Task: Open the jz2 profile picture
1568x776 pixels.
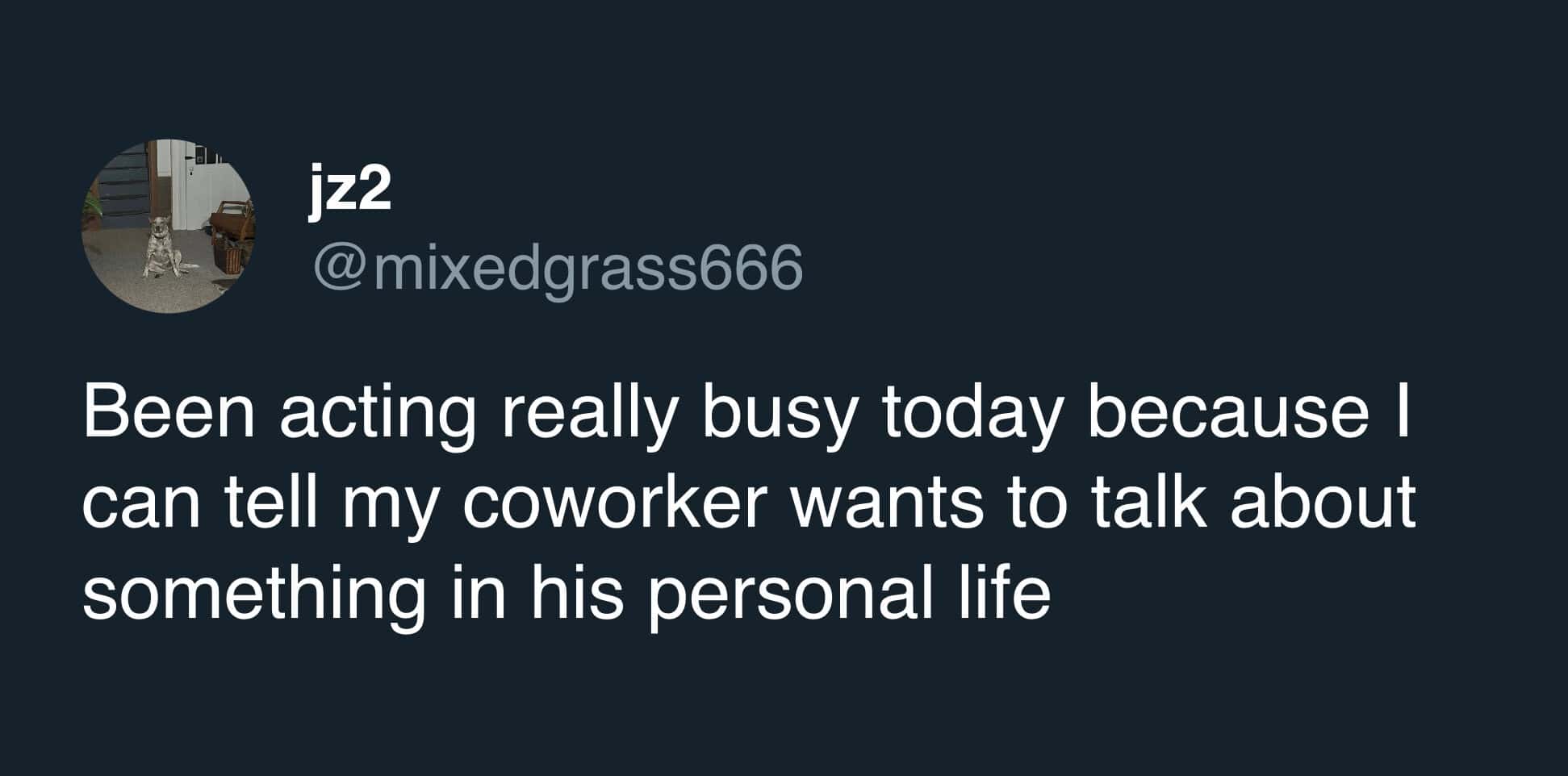Action: [169, 226]
